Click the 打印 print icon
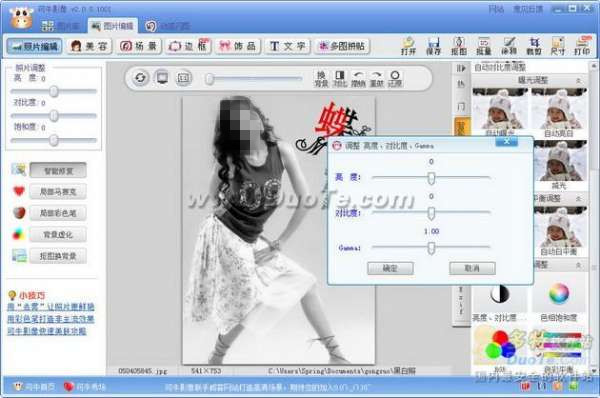 pos(582,46)
